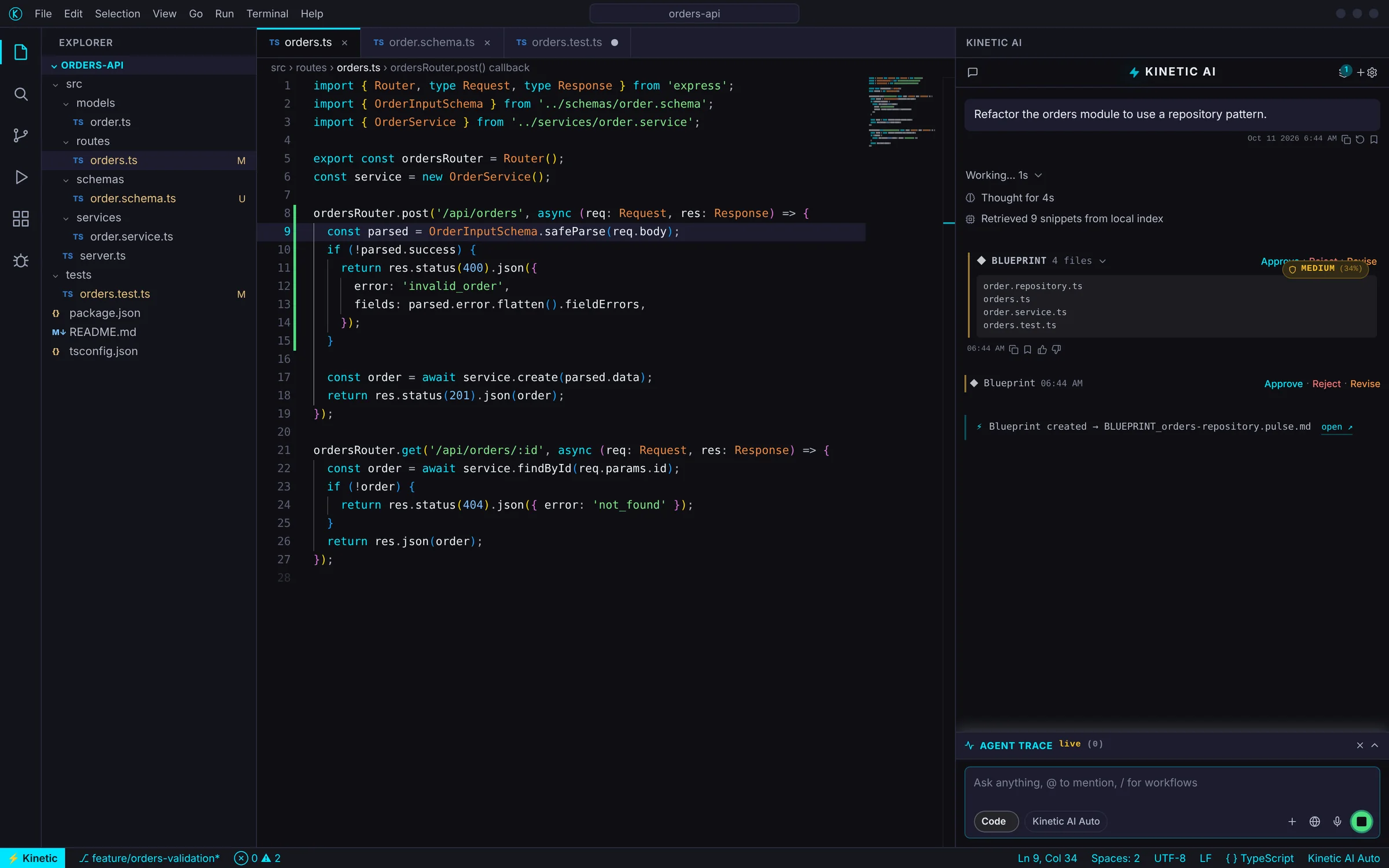
Task: Open the BLUEPRINT_orders-repository.pulse.md link
Action: pos(1336,427)
